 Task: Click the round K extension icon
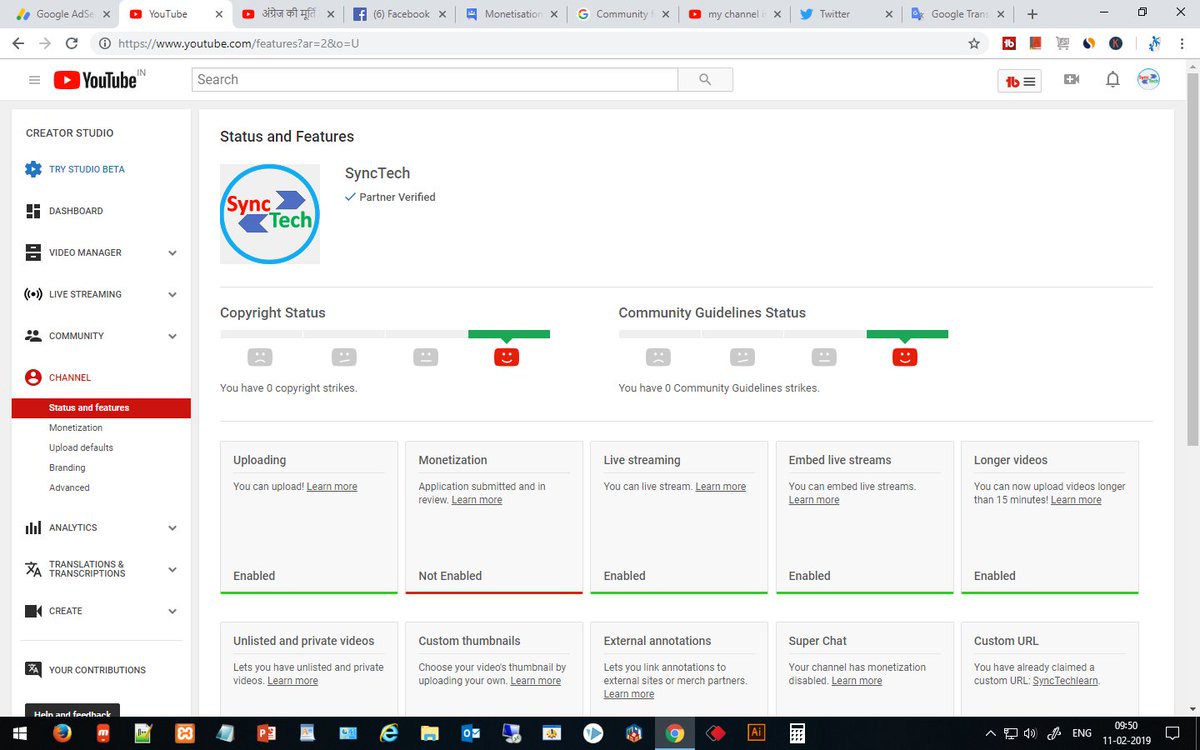(x=1116, y=44)
